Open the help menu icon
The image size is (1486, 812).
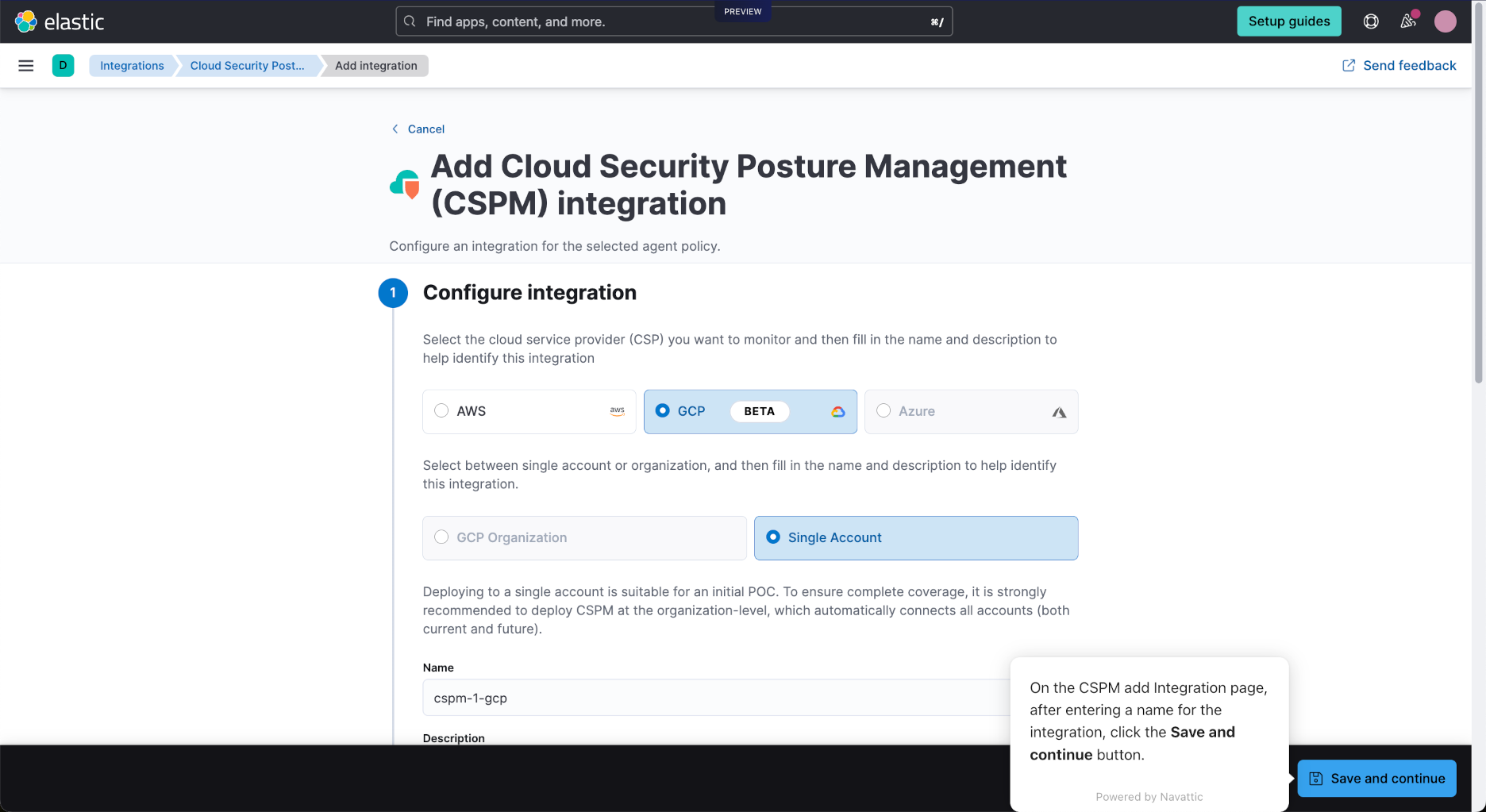1371,21
